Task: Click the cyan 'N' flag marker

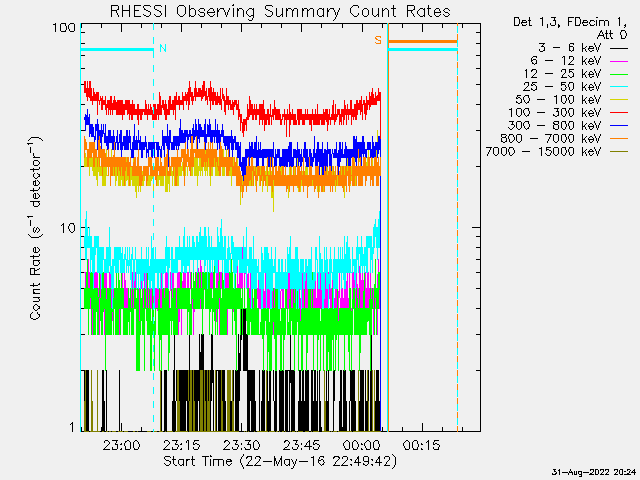Action: (163, 48)
